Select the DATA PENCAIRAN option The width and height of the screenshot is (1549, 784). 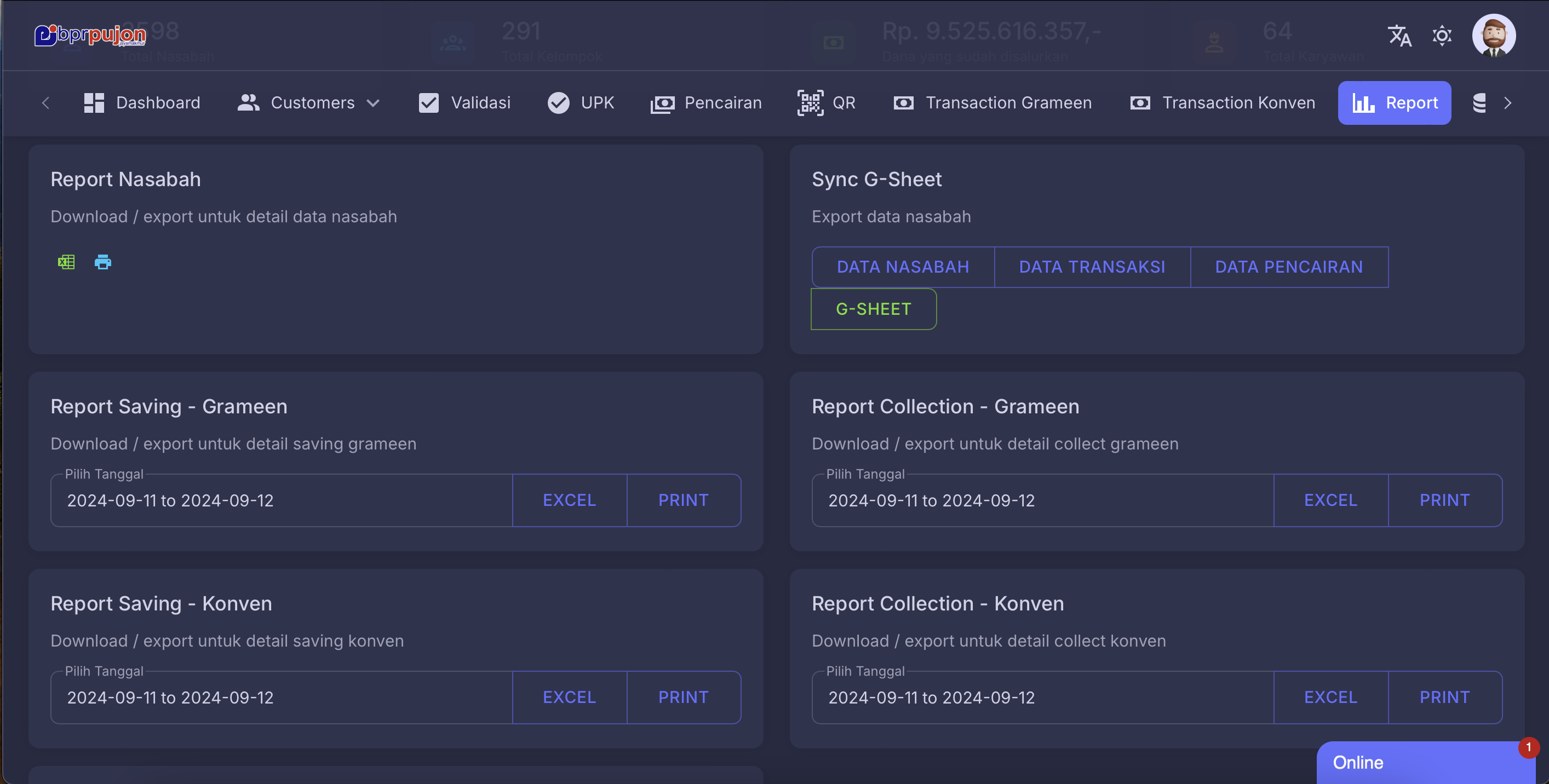point(1289,267)
